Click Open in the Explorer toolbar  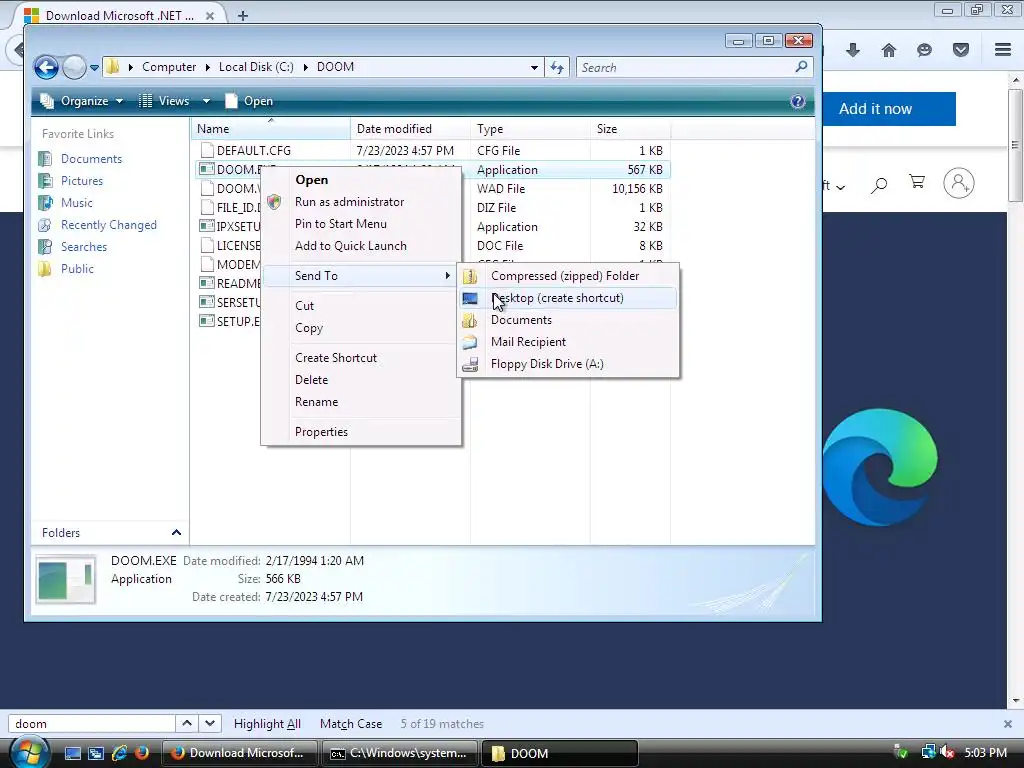pyautogui.click(x=249, y=101)
